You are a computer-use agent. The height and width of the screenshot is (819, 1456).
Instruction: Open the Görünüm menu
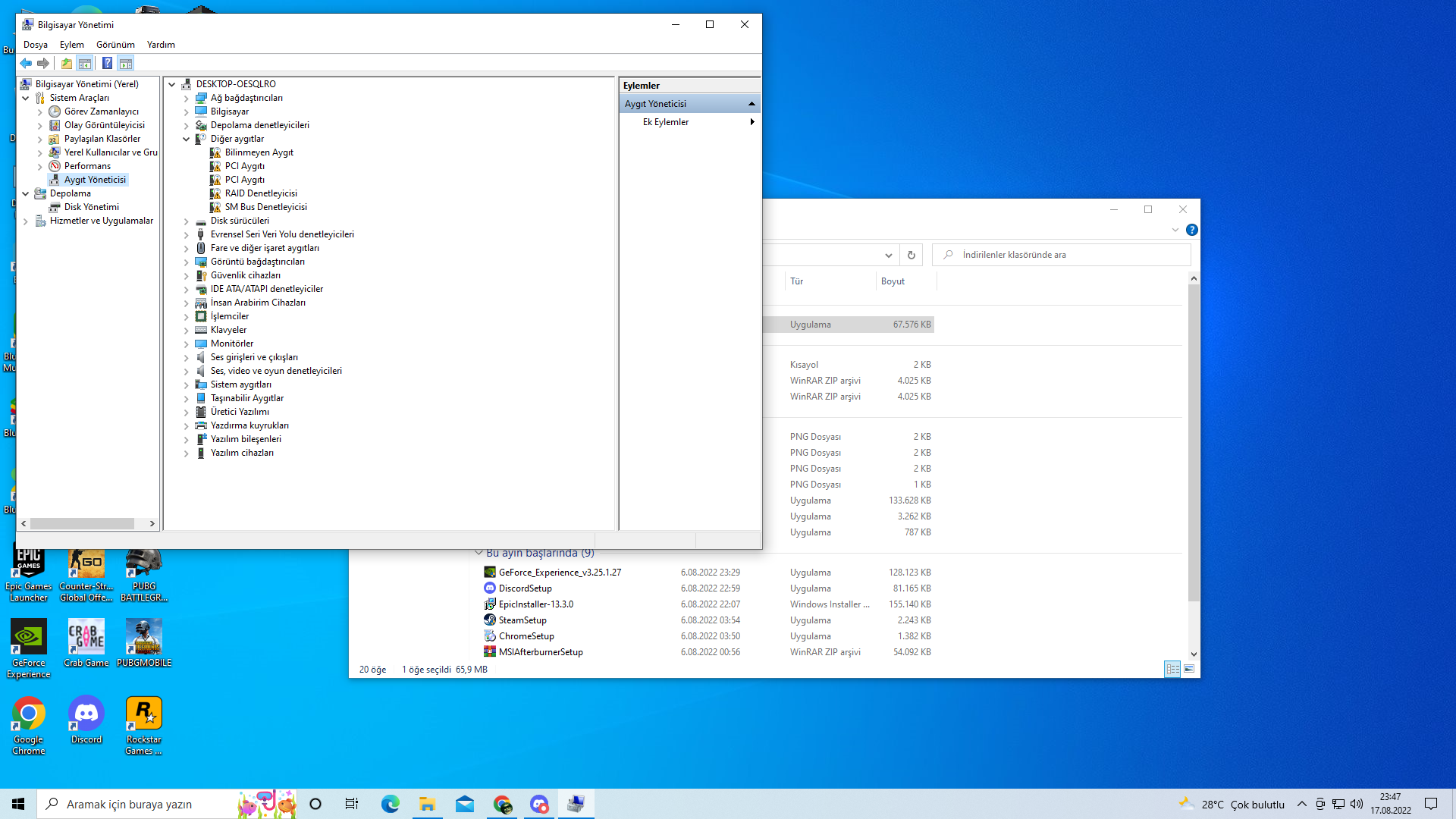115,45
